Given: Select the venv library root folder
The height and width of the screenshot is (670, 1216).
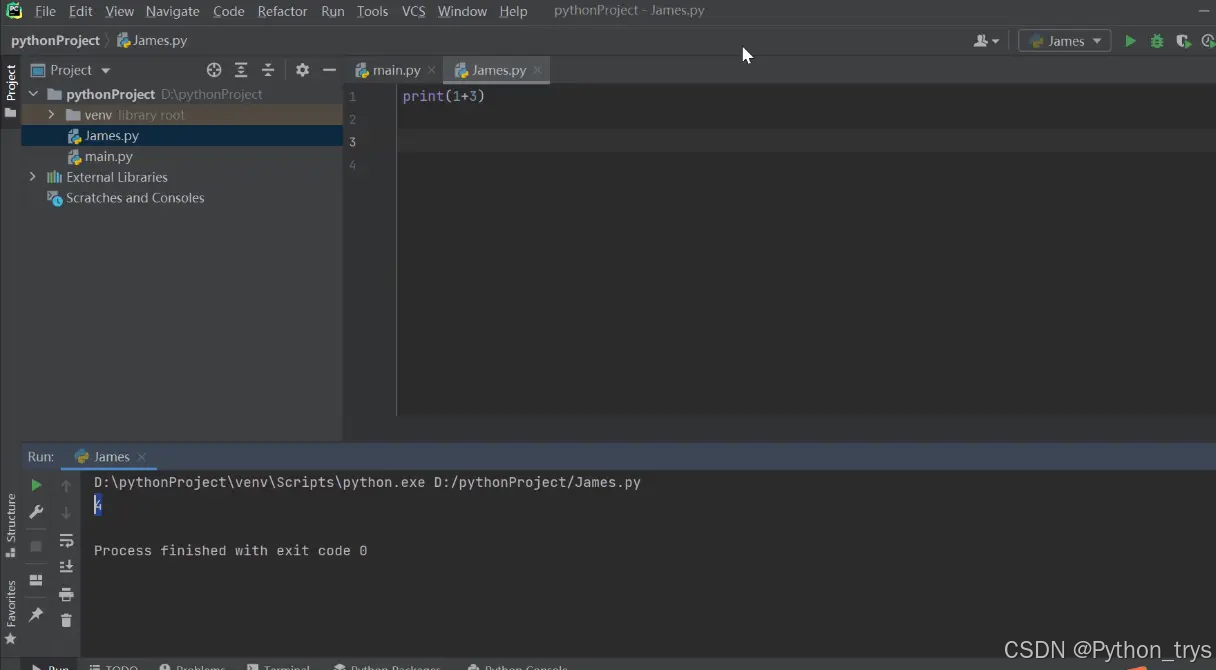Looking at the screenshot, I should 182,115.
